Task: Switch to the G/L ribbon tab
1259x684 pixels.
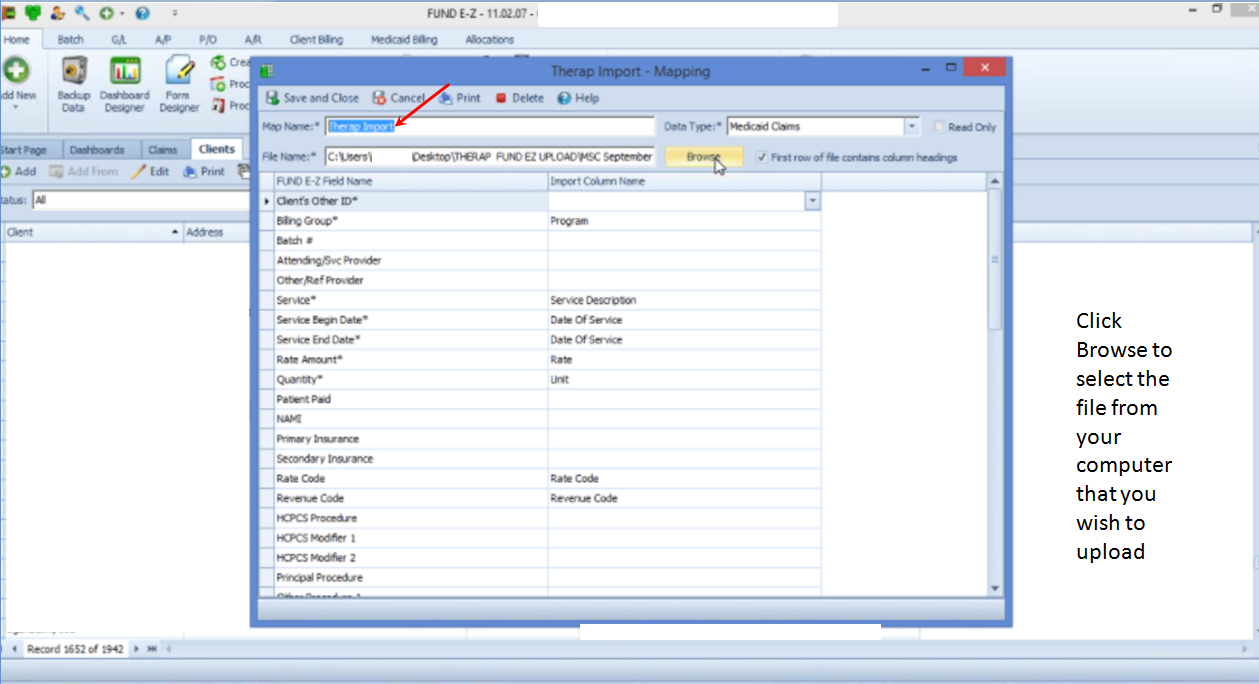Action: [119, 40]
